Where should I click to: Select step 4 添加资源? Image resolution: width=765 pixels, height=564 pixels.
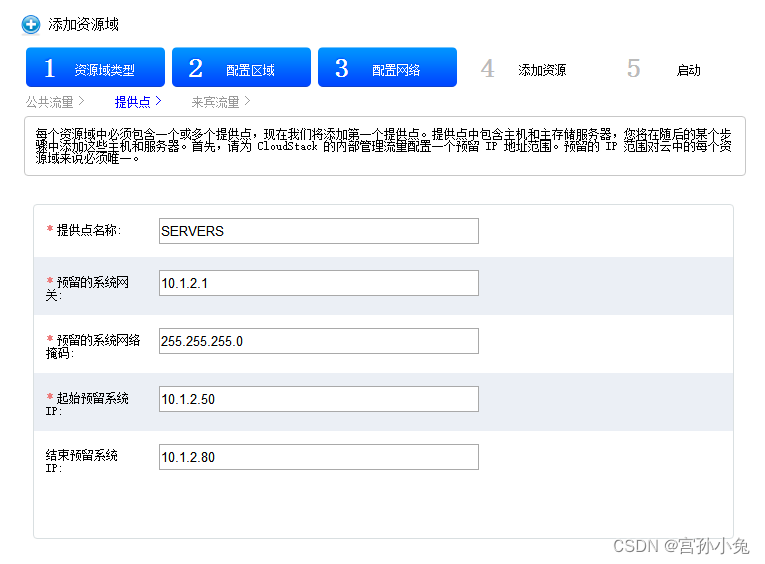pyautogui.click(x=524, y=69)
